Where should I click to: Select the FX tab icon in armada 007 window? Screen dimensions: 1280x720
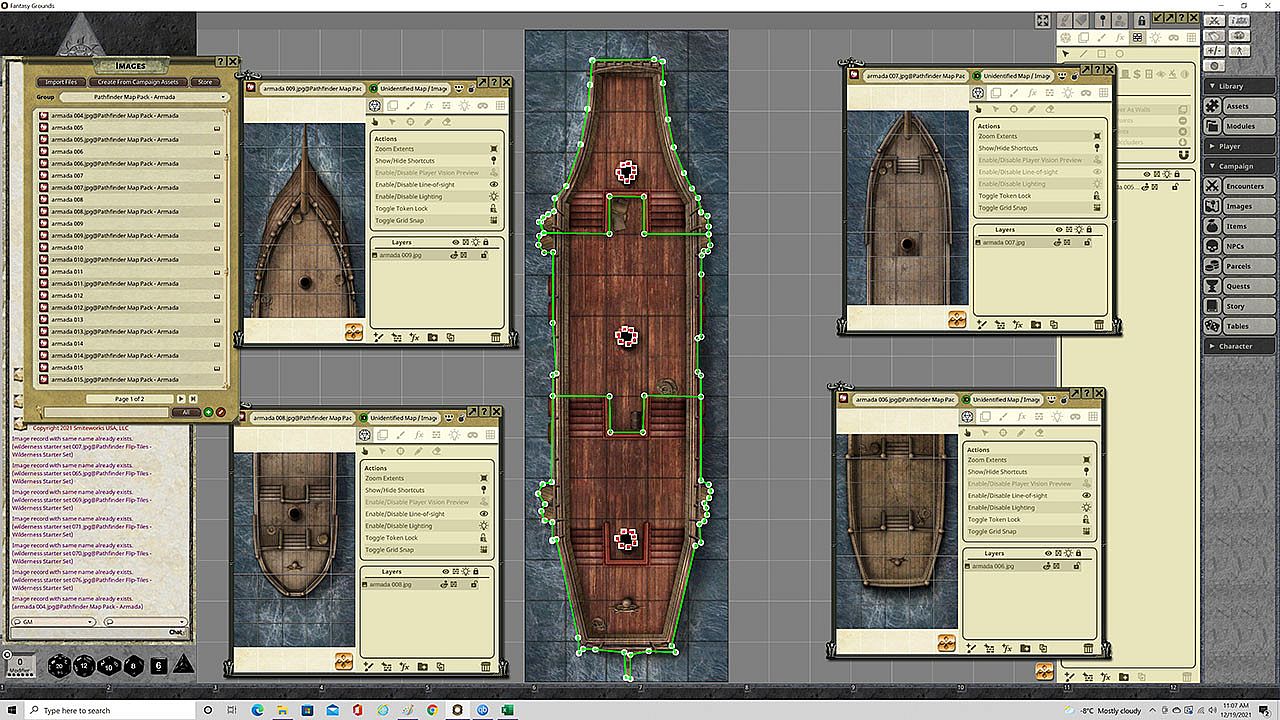point(1031,92)
